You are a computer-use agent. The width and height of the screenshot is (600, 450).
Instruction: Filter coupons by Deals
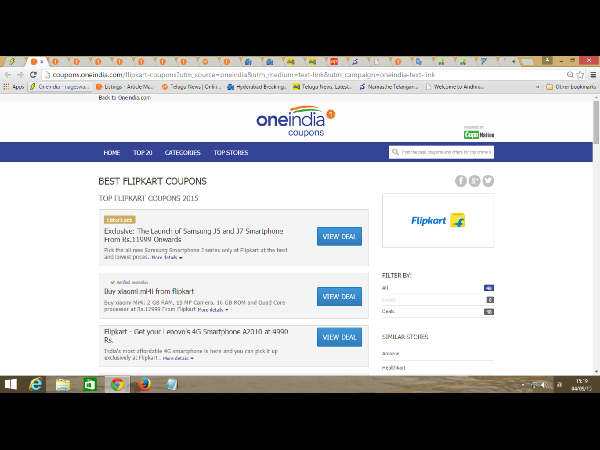point(389,311)
